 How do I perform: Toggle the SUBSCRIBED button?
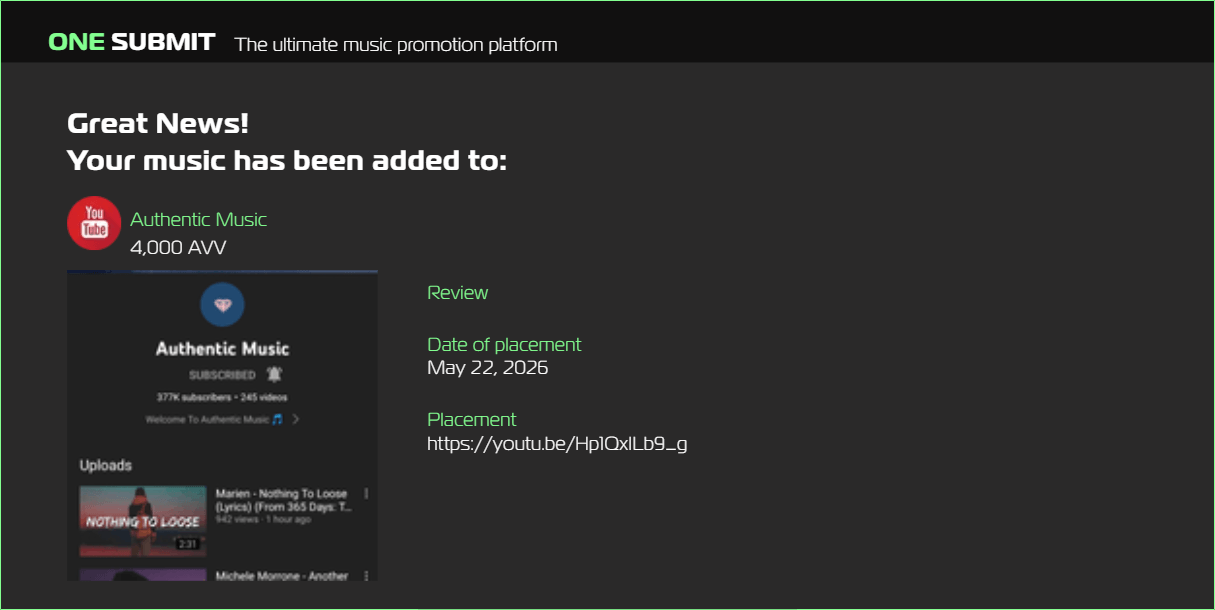point(222,375)
